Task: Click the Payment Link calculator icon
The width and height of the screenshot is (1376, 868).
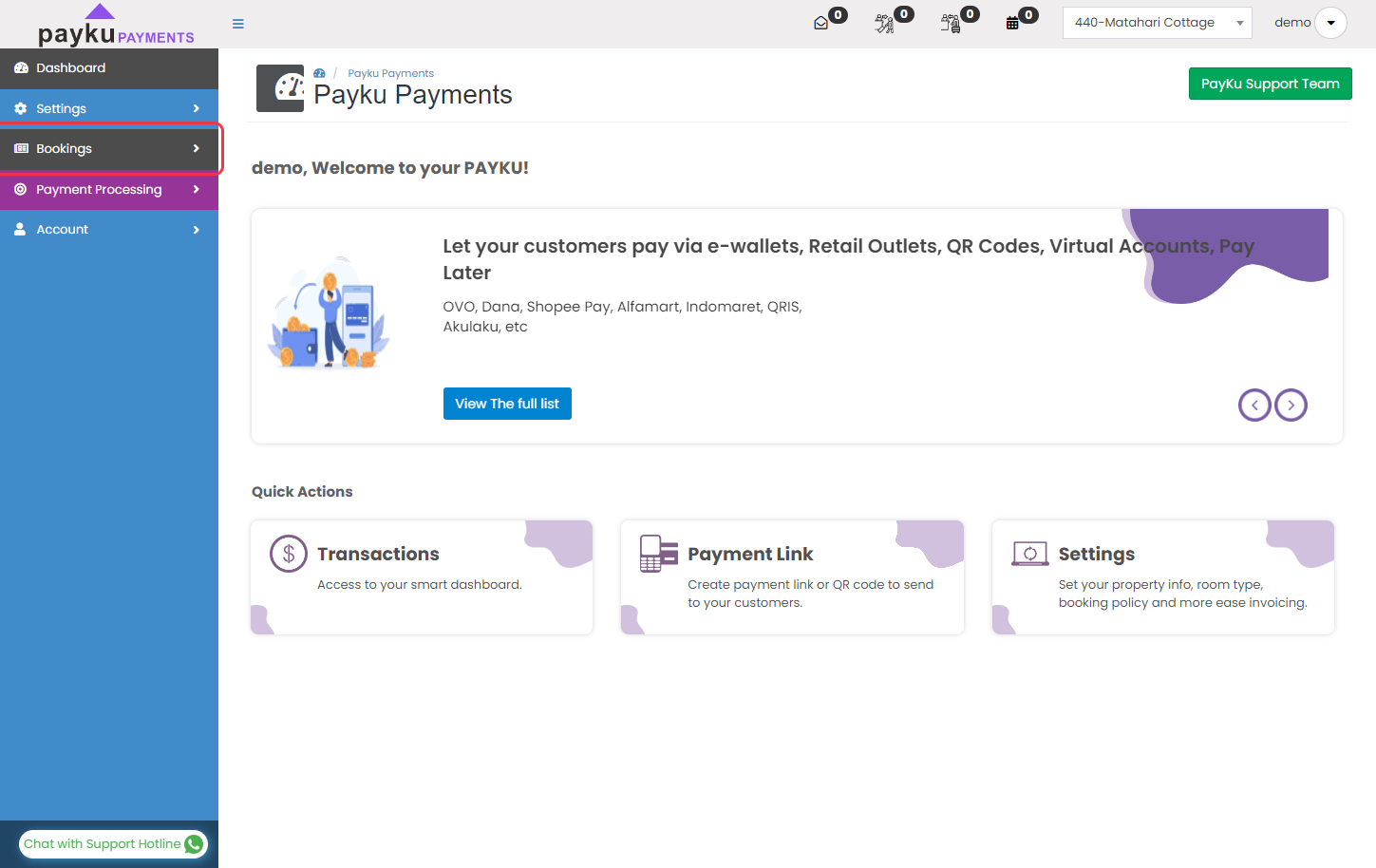Action: (659, 554)
